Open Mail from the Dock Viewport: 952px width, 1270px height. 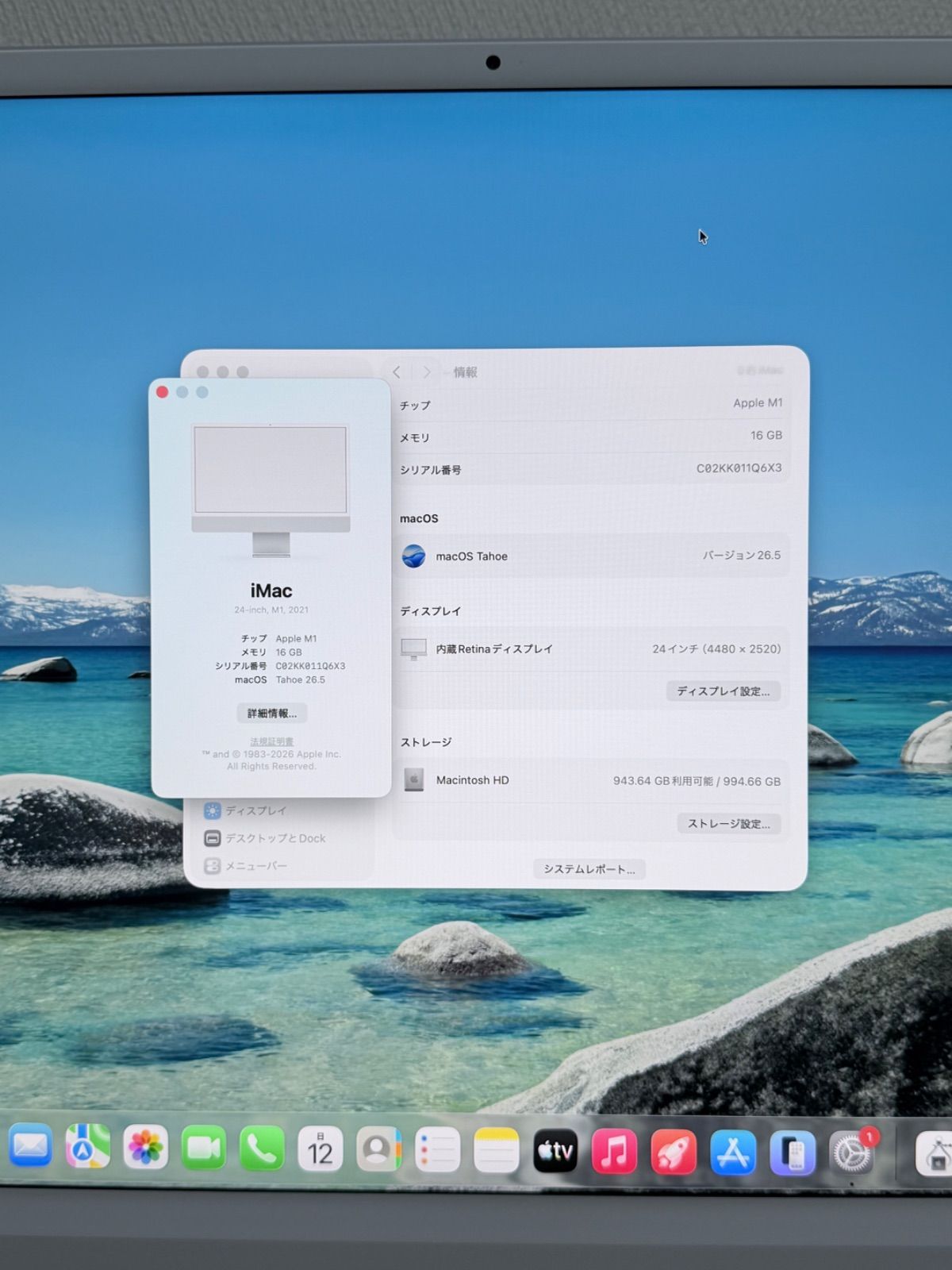click(x=30, y=1145)
